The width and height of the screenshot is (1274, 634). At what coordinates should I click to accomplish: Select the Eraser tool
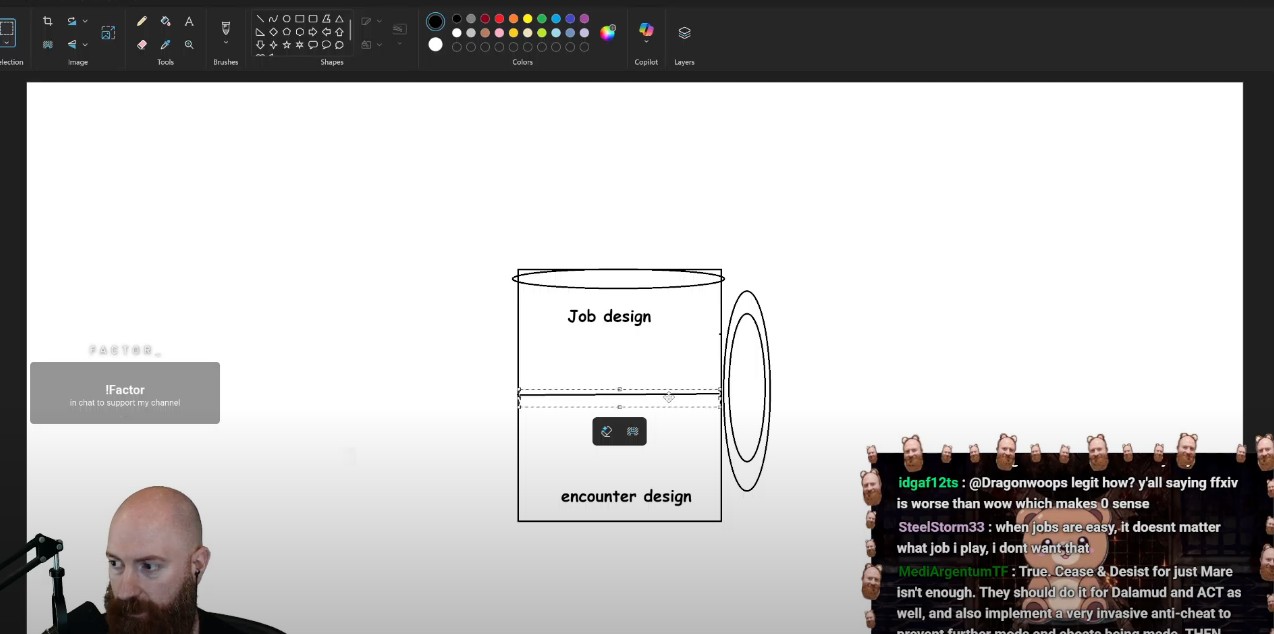[141, 44]
